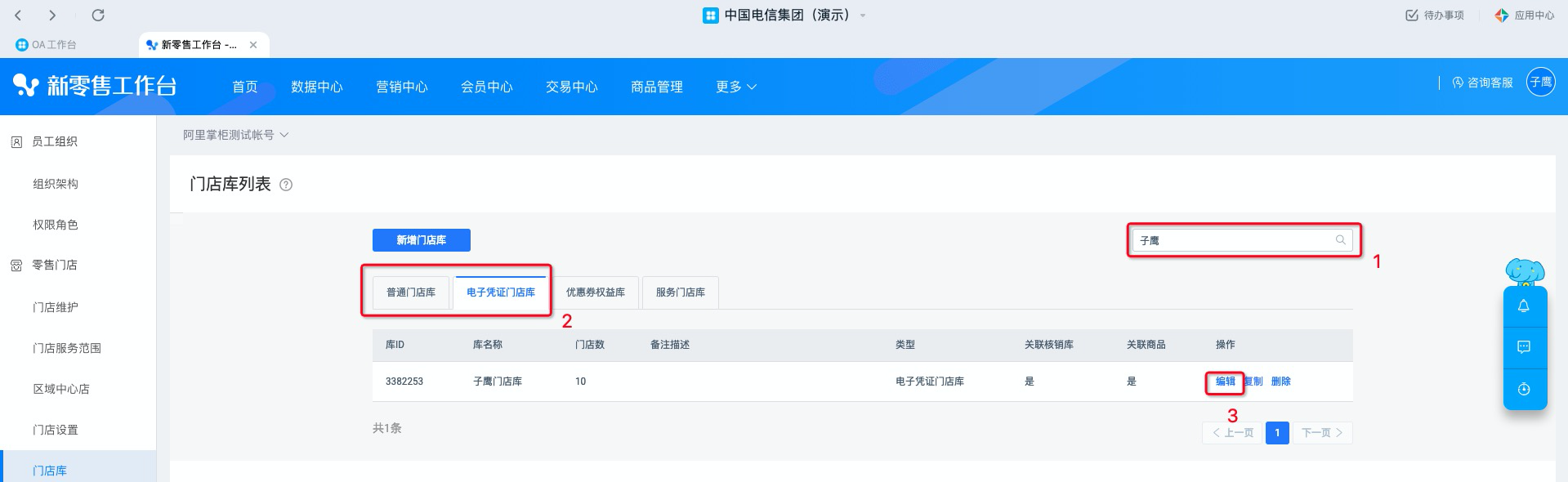Reload the page with the refresh icon

point(98,16)
